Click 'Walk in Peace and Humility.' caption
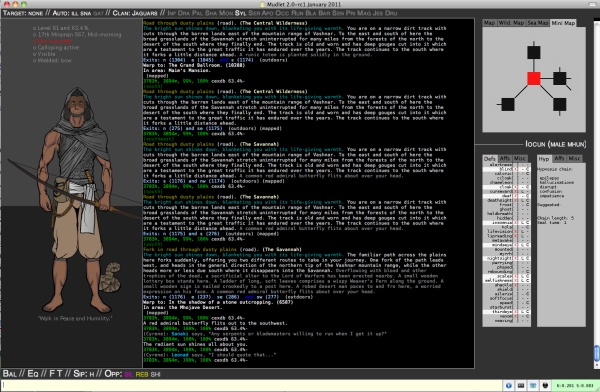Screen dimensions: 600x392 point(75,318)
